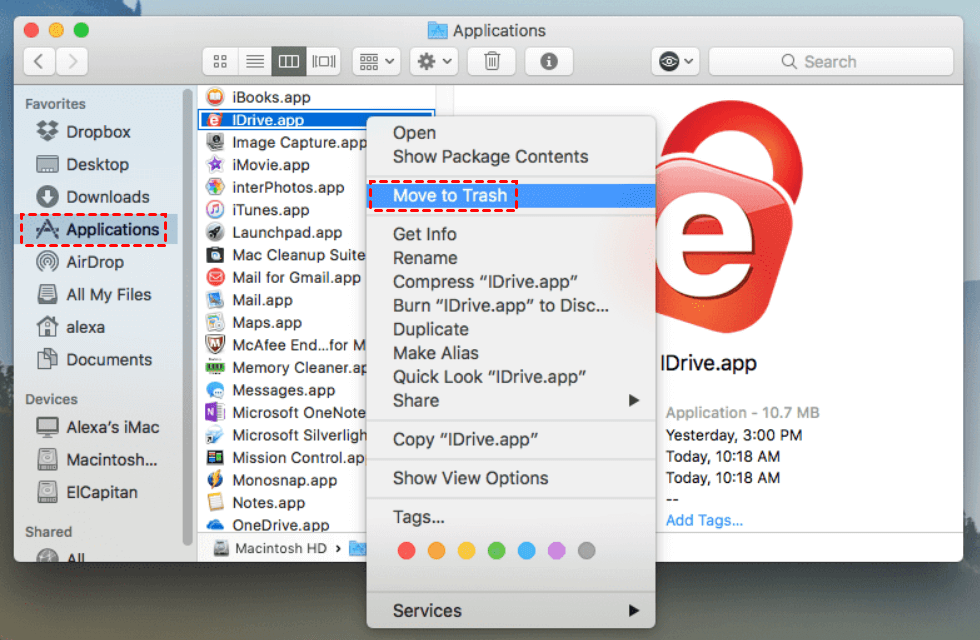Select Maps.app in the file list
The image size is (980, 640).
[267, 322]
